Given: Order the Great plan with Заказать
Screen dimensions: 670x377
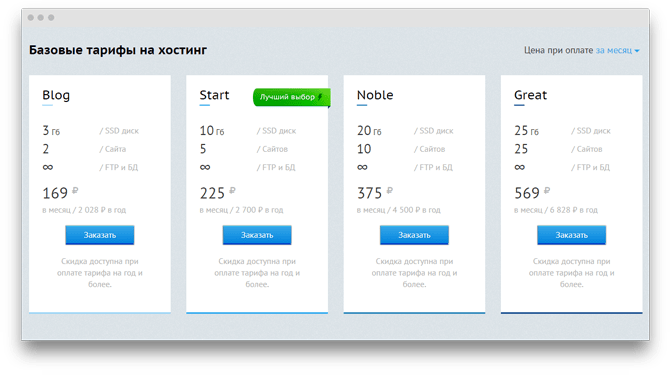Looking at the screenshot, I should (x=571, y=235).
